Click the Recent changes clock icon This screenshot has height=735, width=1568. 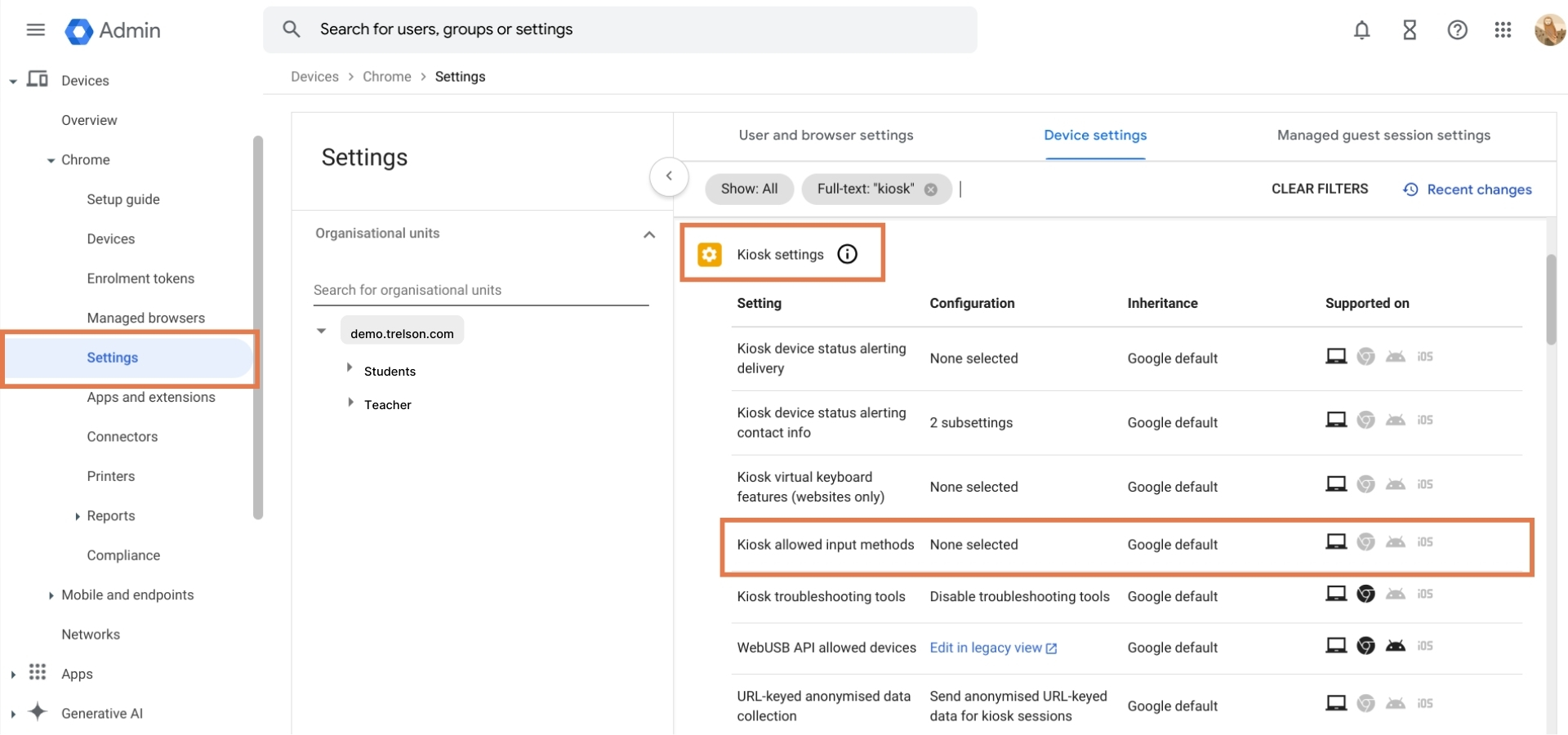1410,189
